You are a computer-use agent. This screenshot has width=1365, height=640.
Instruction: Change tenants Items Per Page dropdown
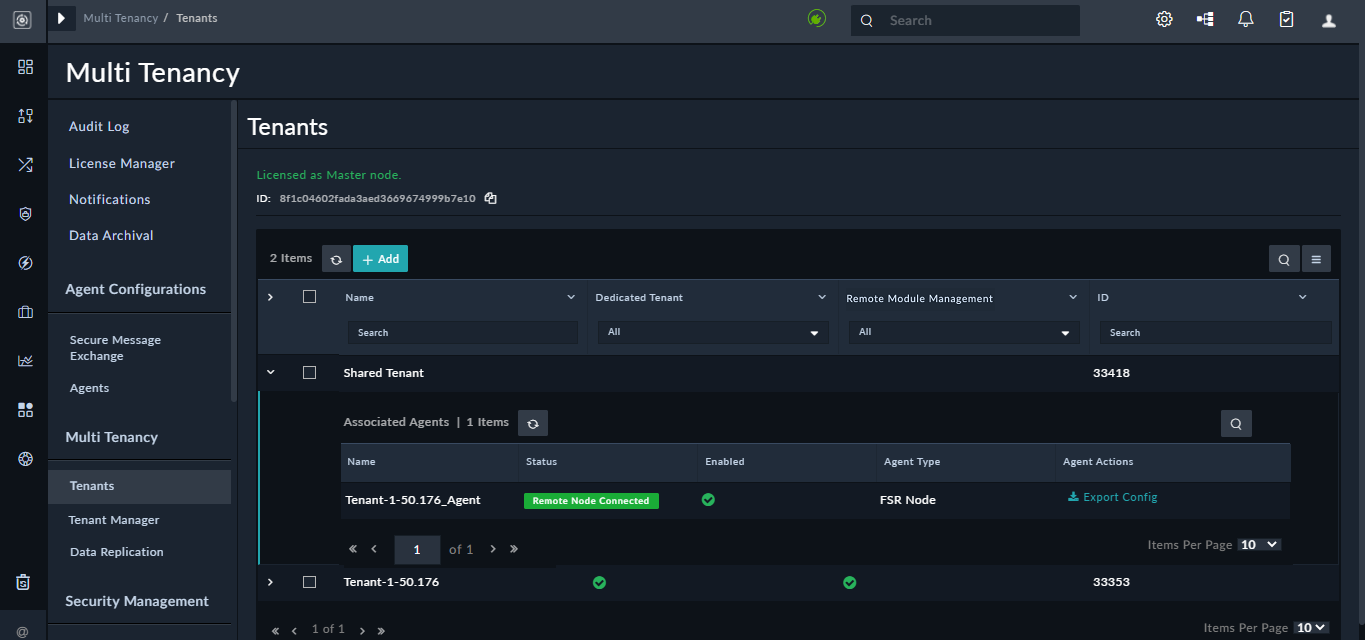tap(1311, 628)
